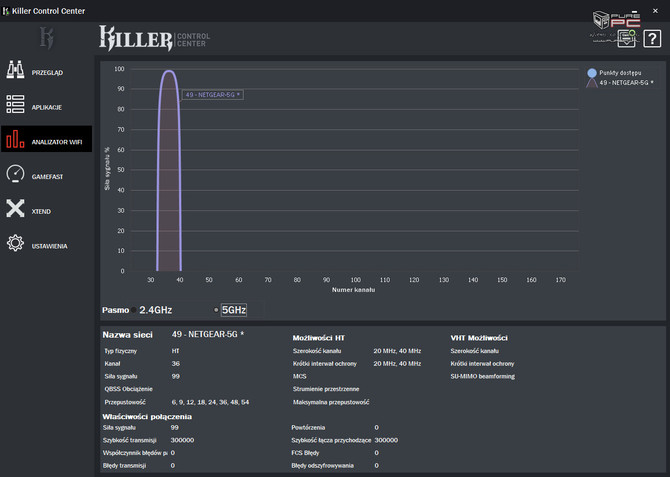
Task: Click the Killer Control Center header logo
Action: (x=155, y=38)
